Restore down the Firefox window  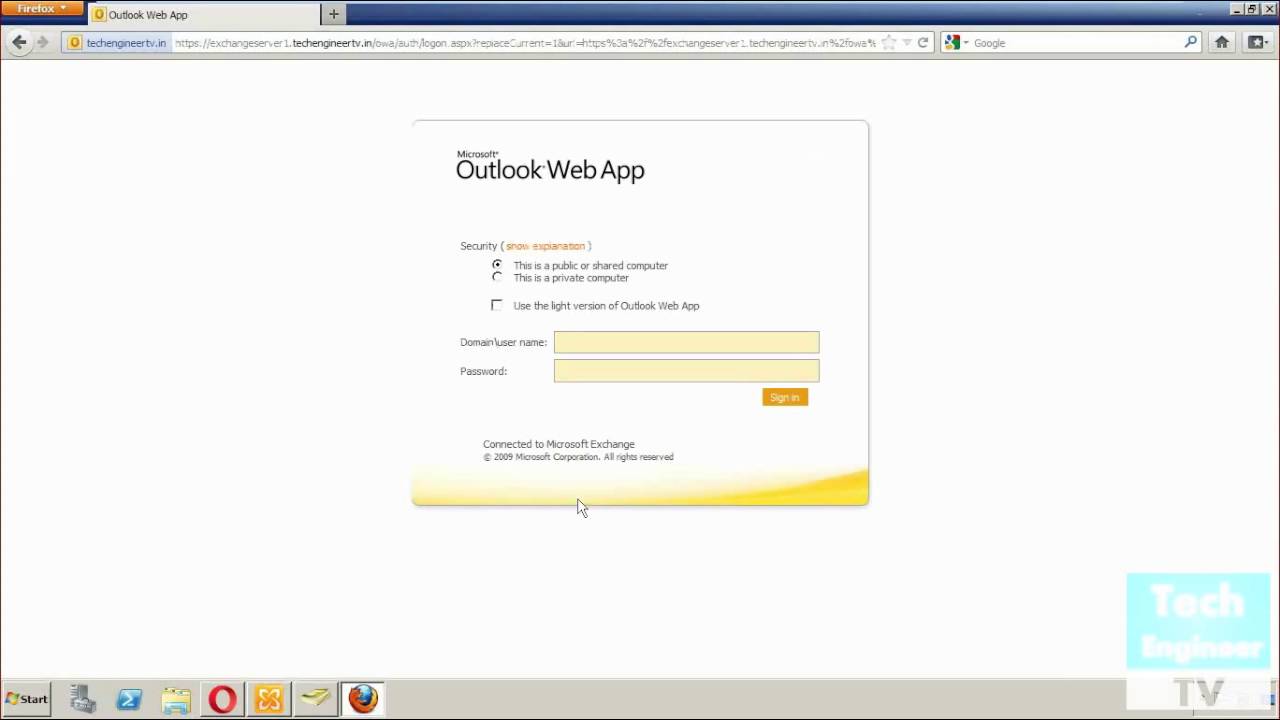tap(1252, 8)
